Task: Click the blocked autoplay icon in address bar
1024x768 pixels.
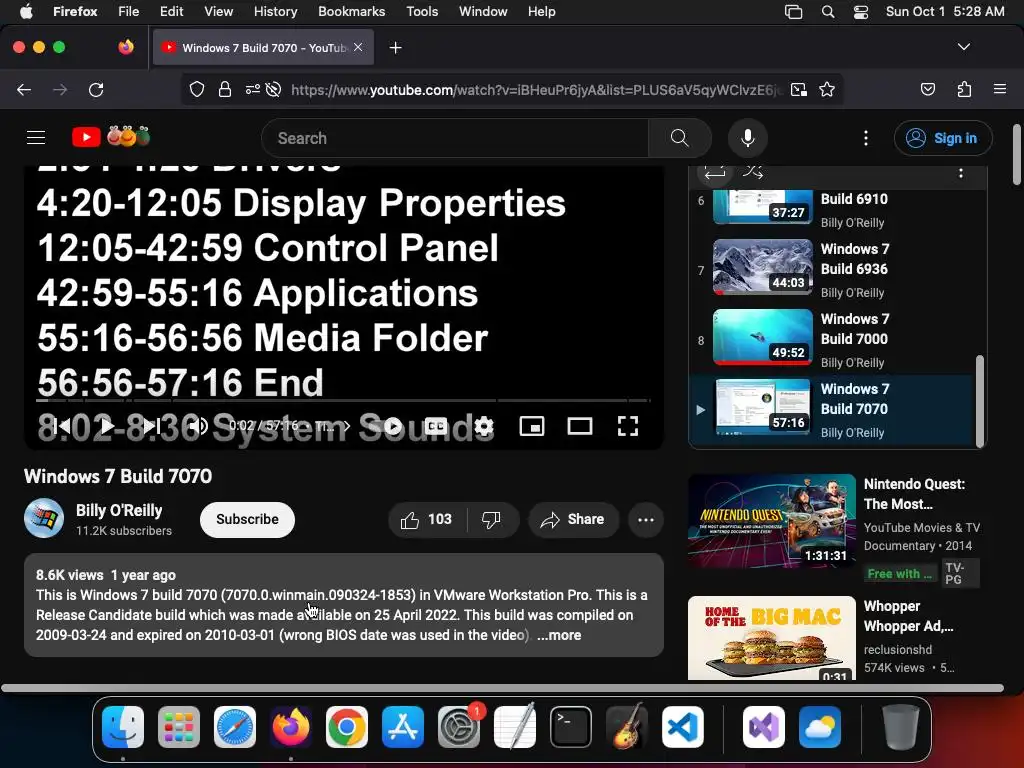Action: pyautogui.click(x=274, y=89)
